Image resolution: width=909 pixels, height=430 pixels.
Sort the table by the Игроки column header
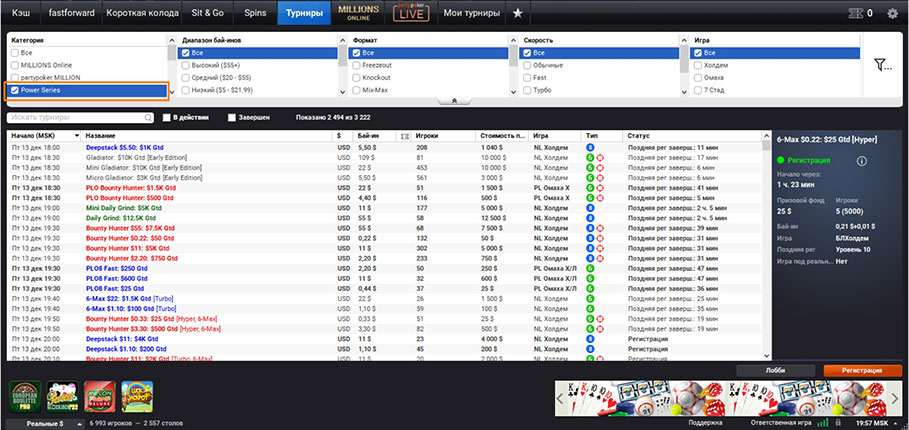[x=444, y=136]
